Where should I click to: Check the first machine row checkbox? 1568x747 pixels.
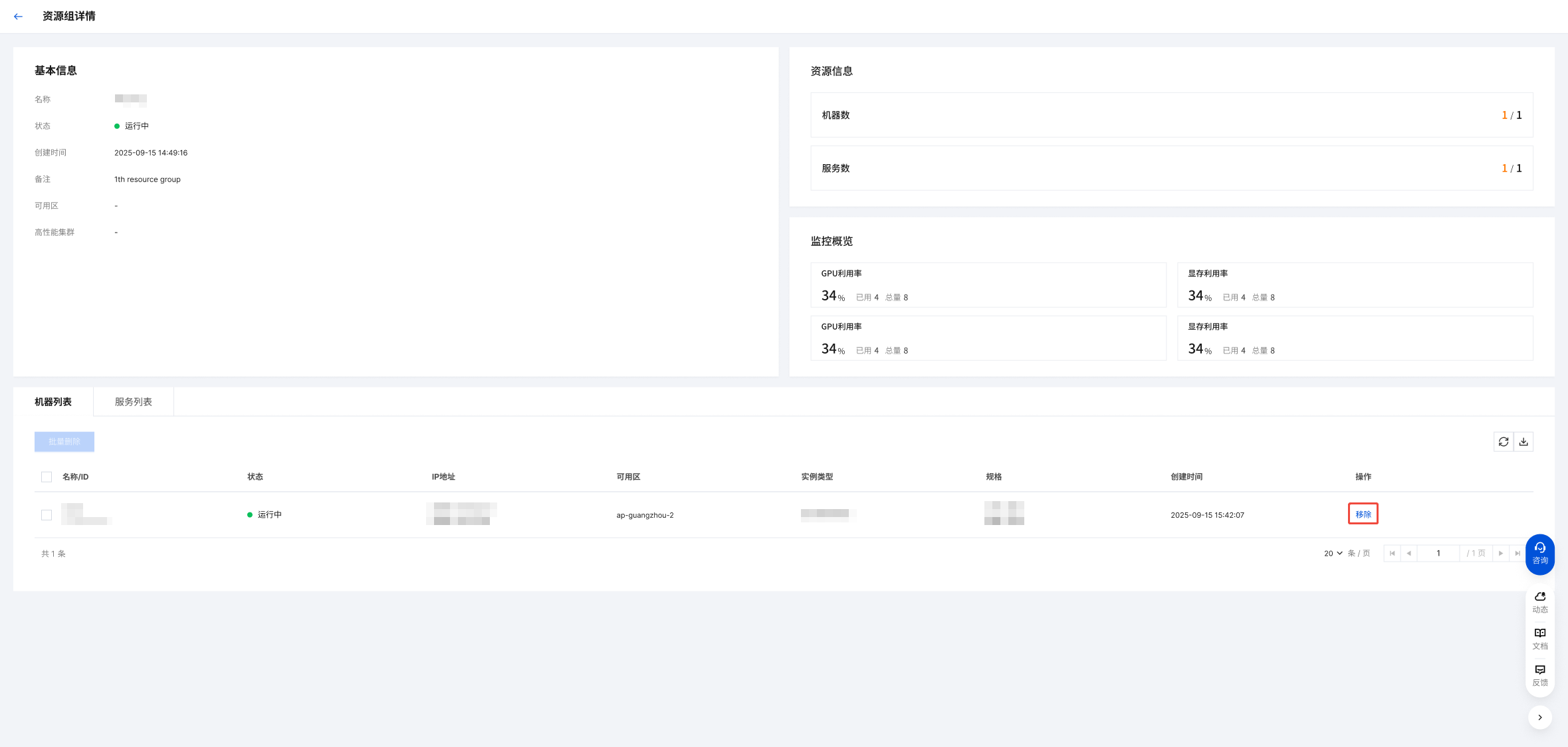[47, 515]
